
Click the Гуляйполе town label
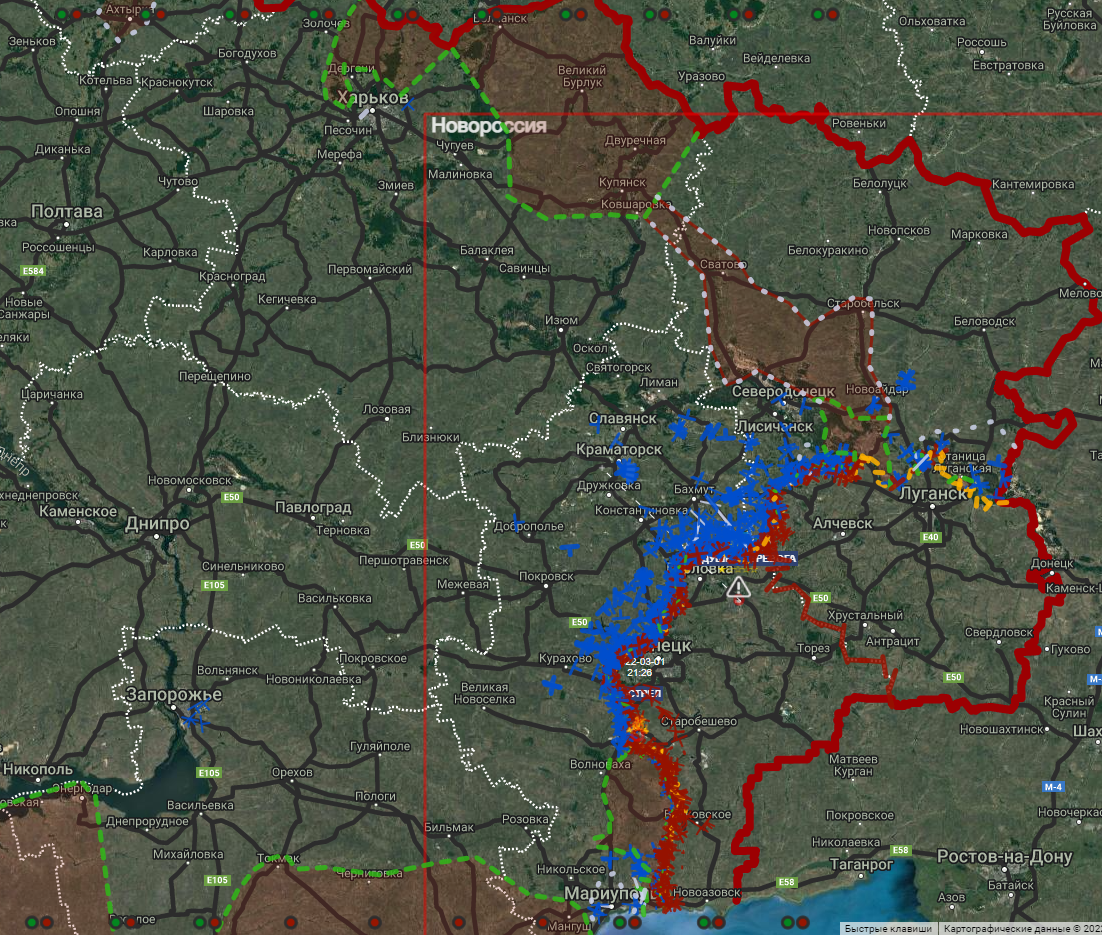point(380,746)
